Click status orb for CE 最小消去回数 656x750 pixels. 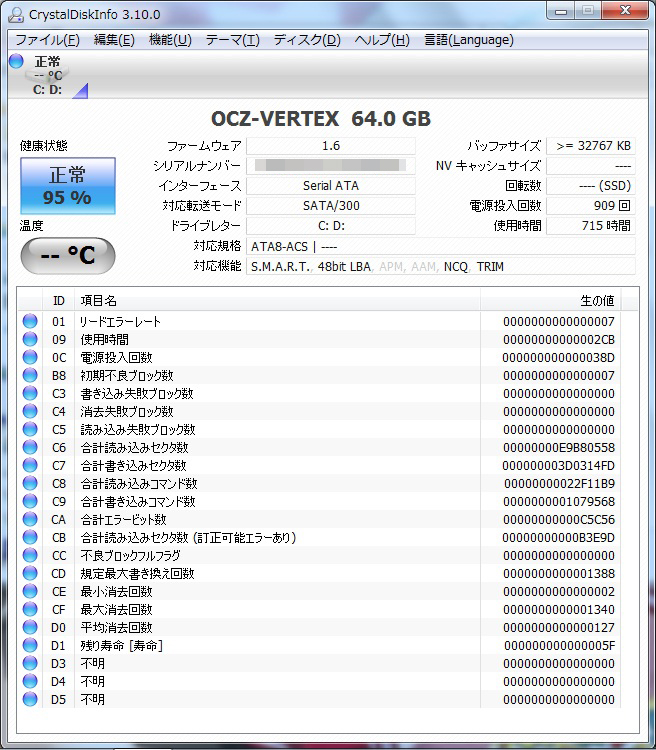[30, 591]
